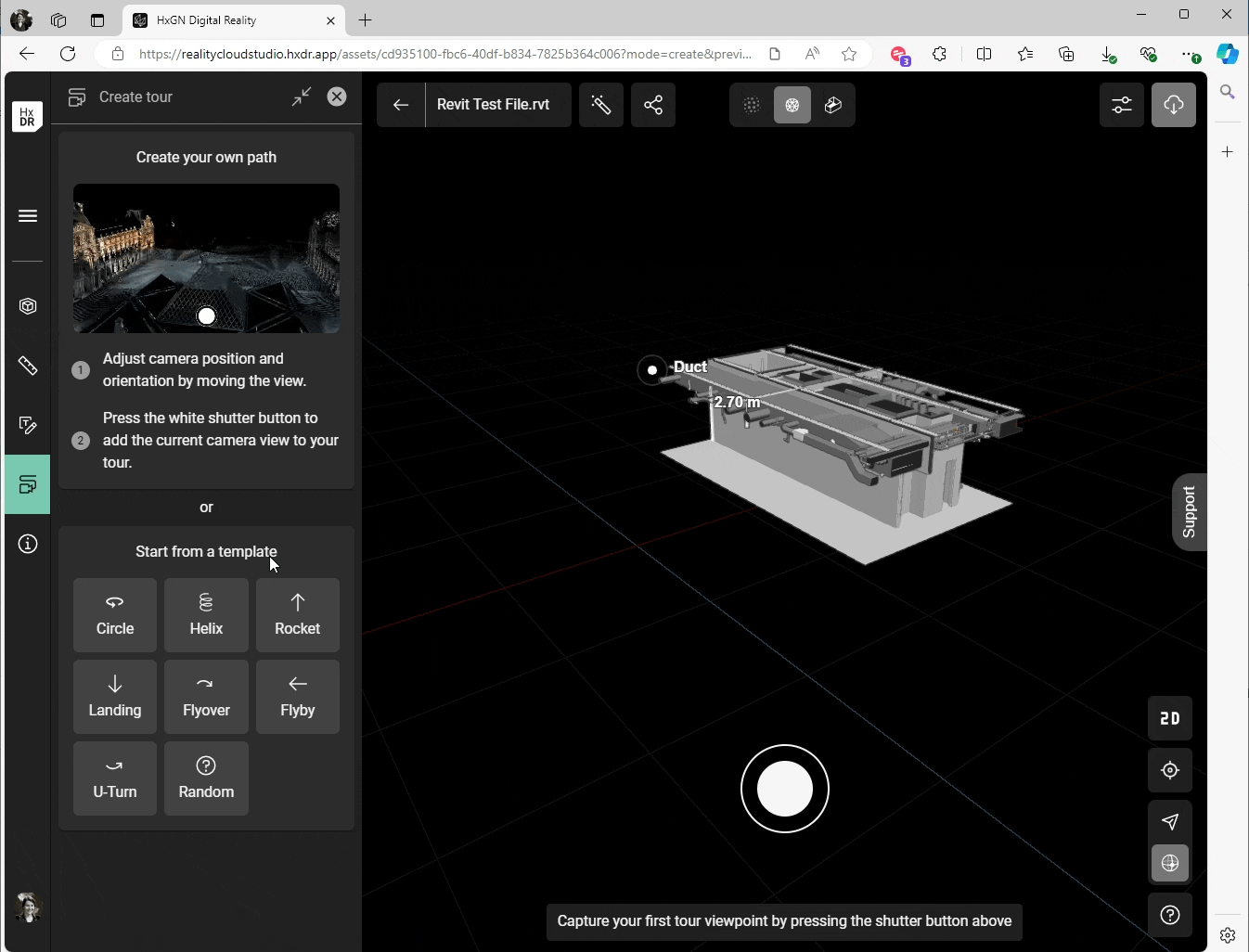
Task: Open the annotation tool from the left sidebar
Action: pos(27,425)
